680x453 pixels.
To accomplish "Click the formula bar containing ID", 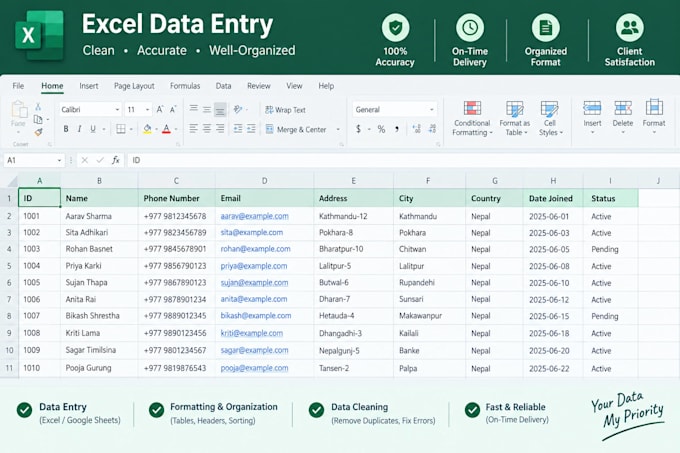I will pos(403,160).
